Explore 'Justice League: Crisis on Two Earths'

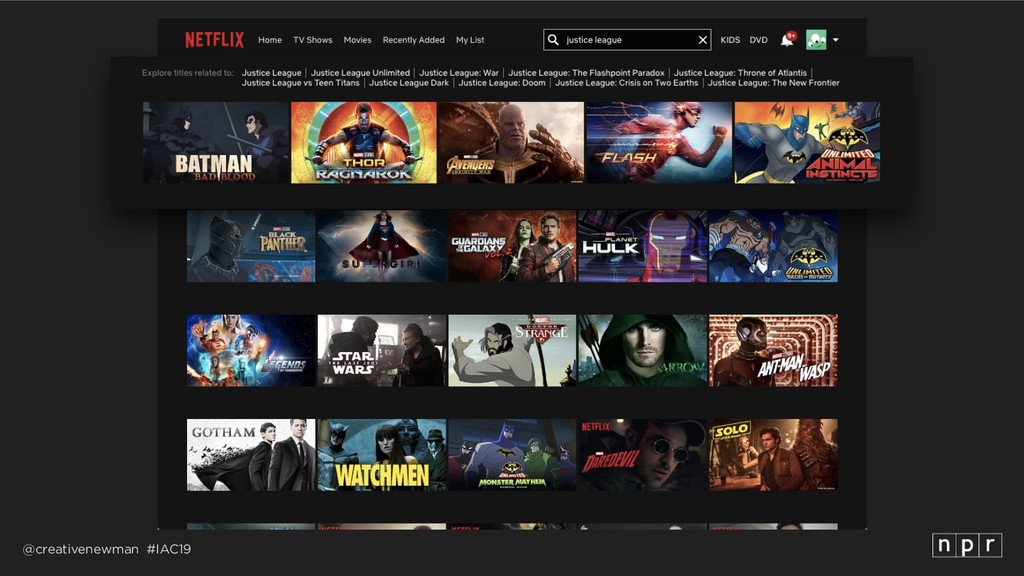[626, 83]
